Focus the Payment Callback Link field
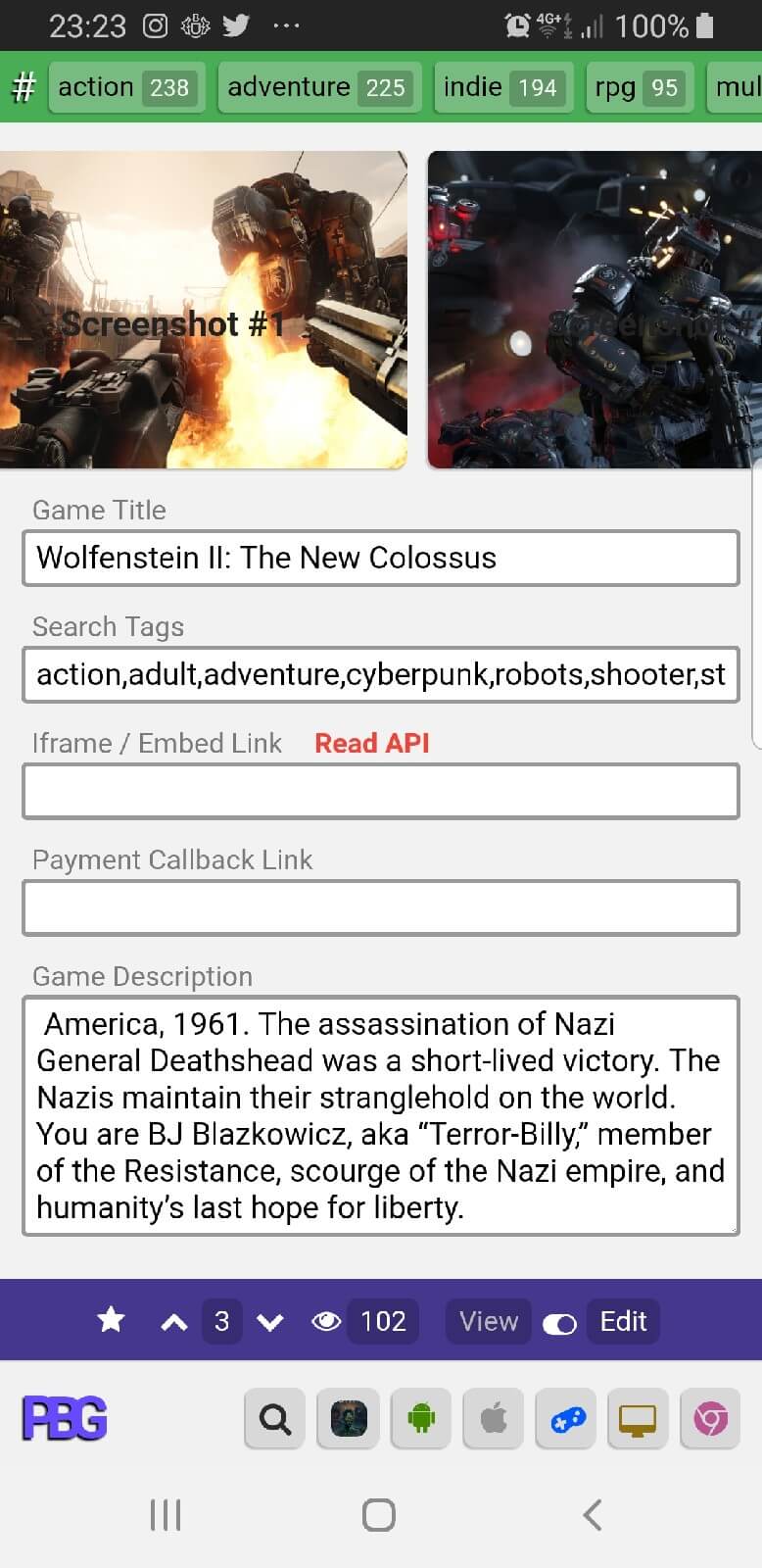 (x=381, y=907)
